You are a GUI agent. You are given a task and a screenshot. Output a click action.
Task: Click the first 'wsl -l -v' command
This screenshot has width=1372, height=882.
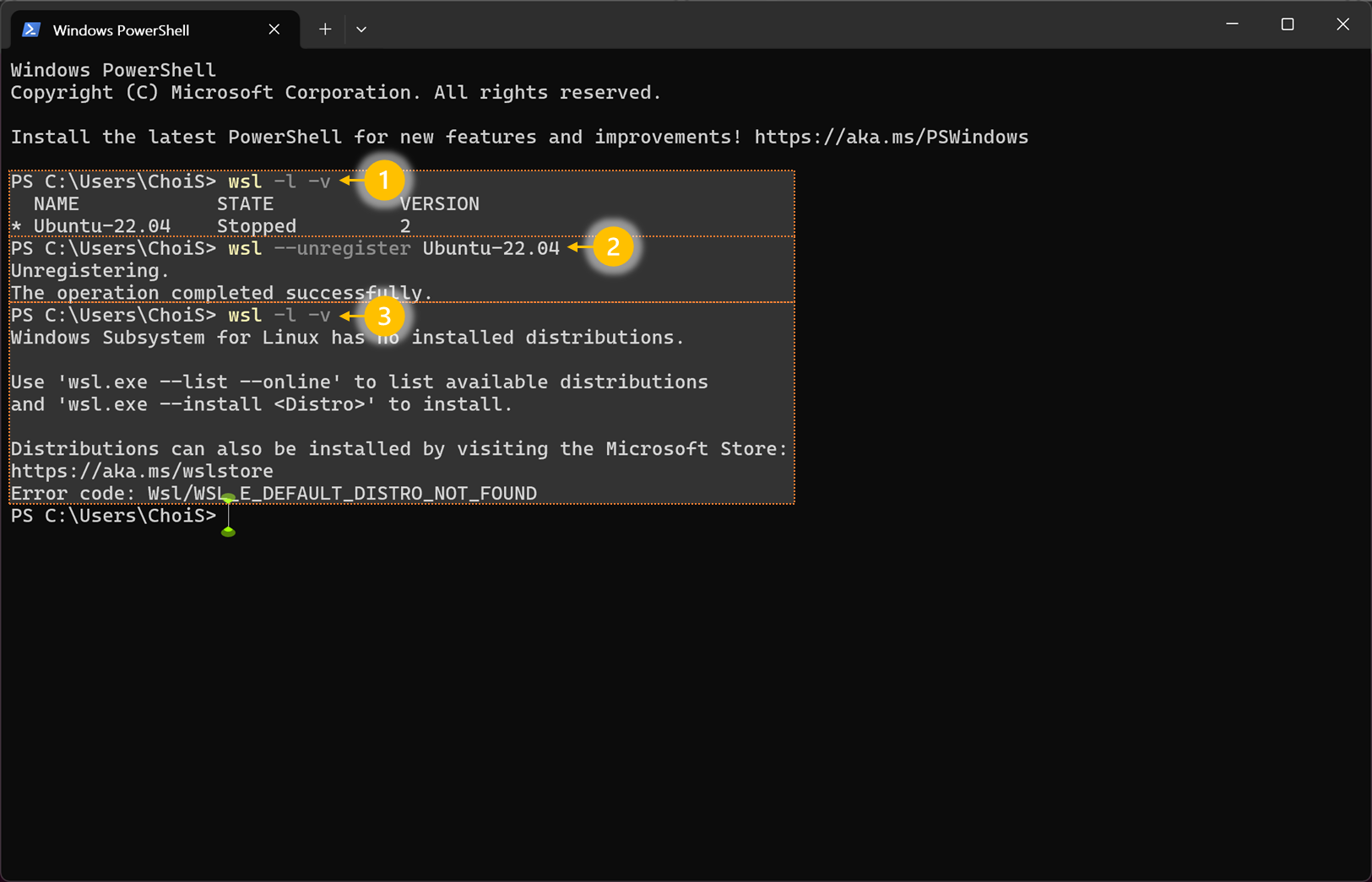[x=279, y=181]
